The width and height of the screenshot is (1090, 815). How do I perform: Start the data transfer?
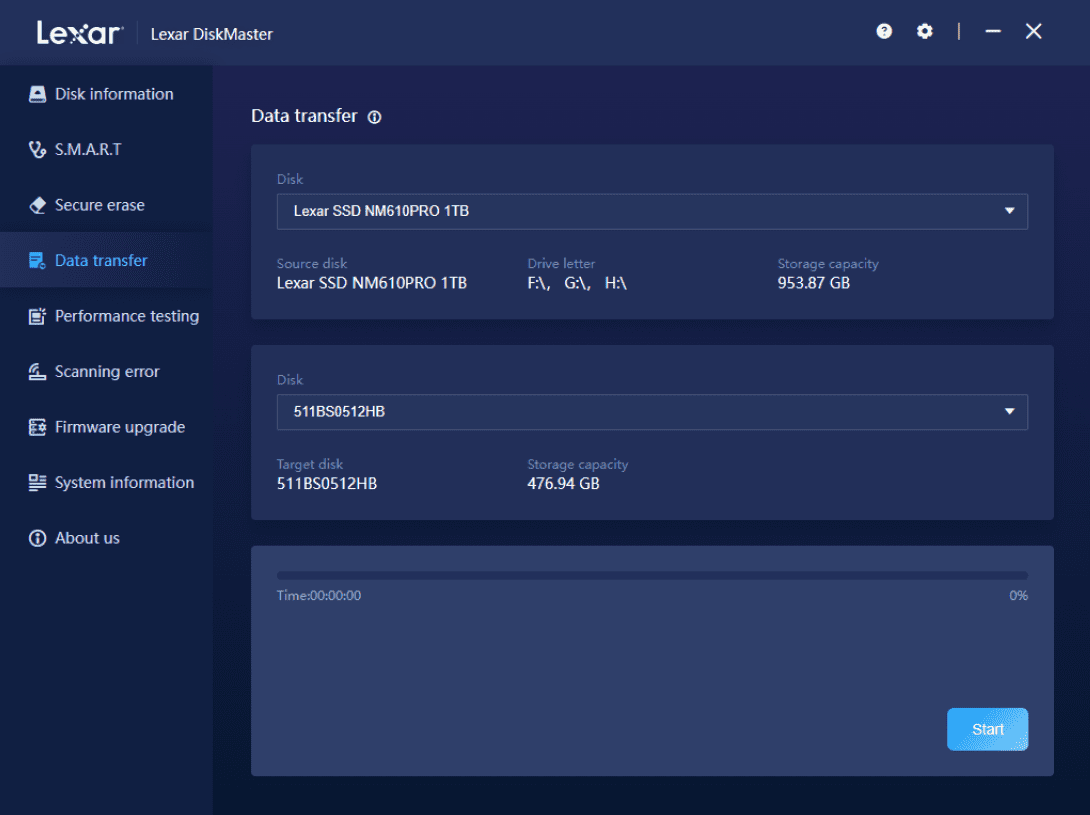pyautogui.click(x=987, y=729)
